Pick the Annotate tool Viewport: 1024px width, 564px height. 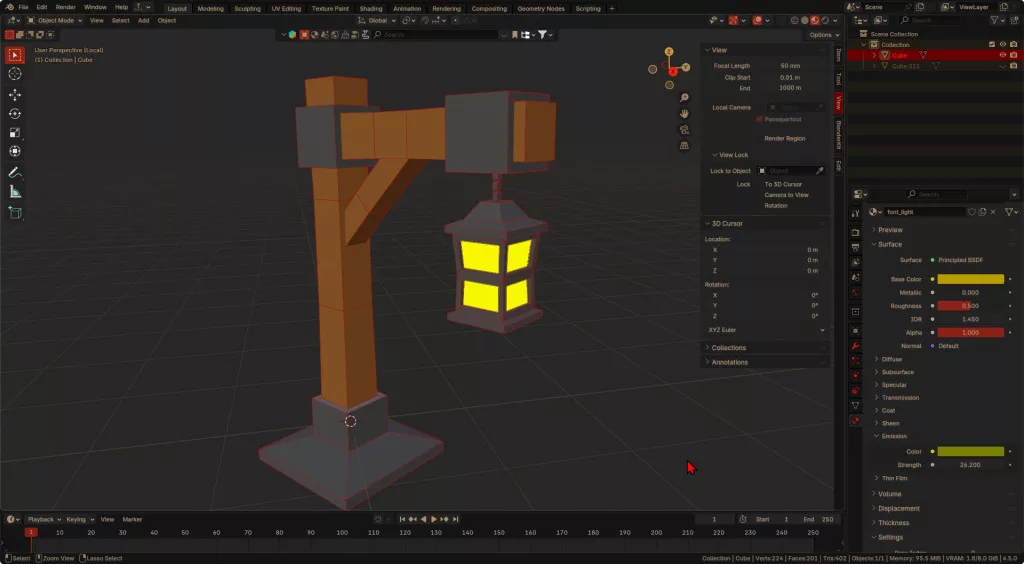point(15,172)
